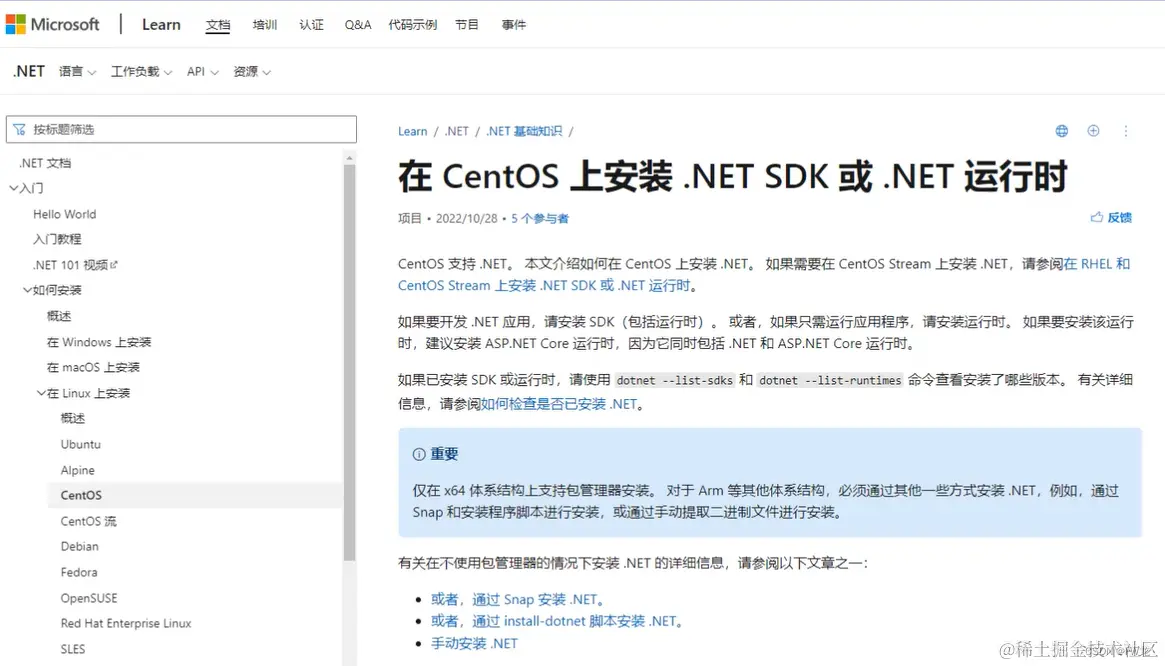Viewport: 1165px width, 666px height.
Task: Open .NET 101 视频 sidebar entry
Action: tap(70, 265)
